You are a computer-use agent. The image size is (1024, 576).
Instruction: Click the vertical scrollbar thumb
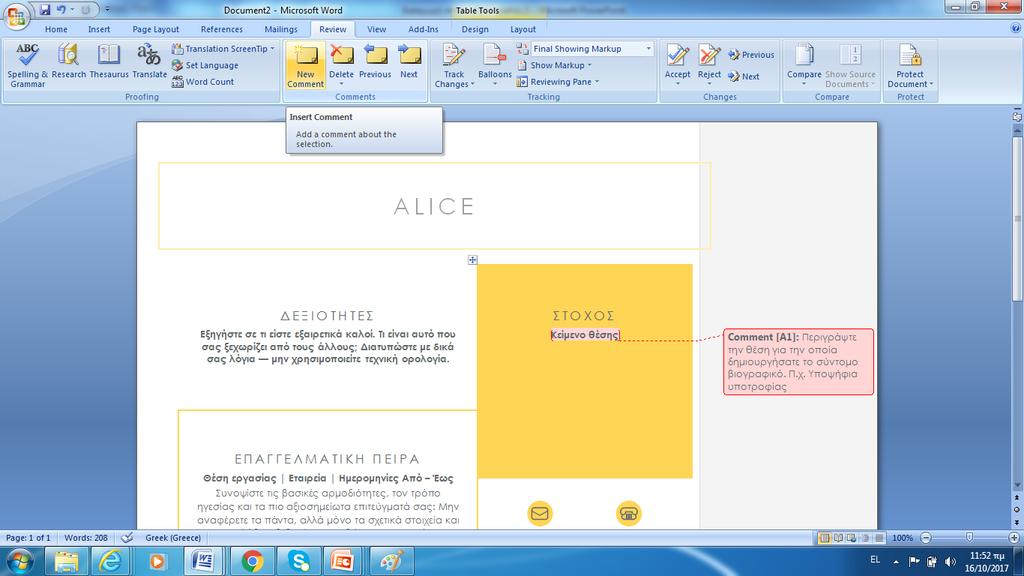click(1017, 218)
